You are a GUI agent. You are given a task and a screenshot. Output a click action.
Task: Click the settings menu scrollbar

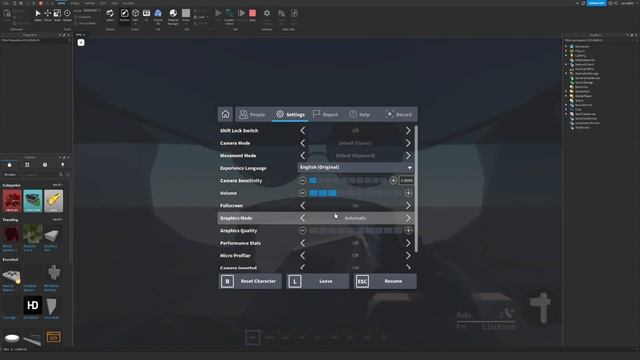coord(416,189)
